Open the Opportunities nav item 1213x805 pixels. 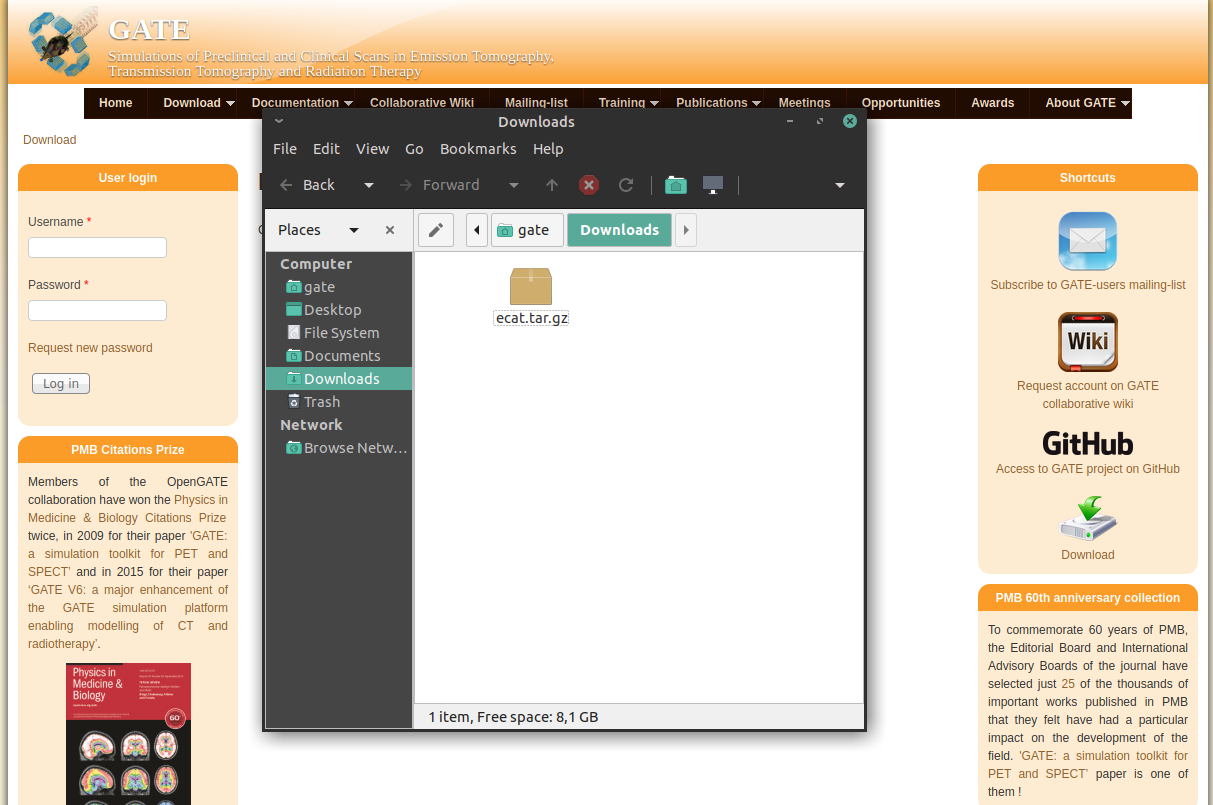tap(901, 103)
